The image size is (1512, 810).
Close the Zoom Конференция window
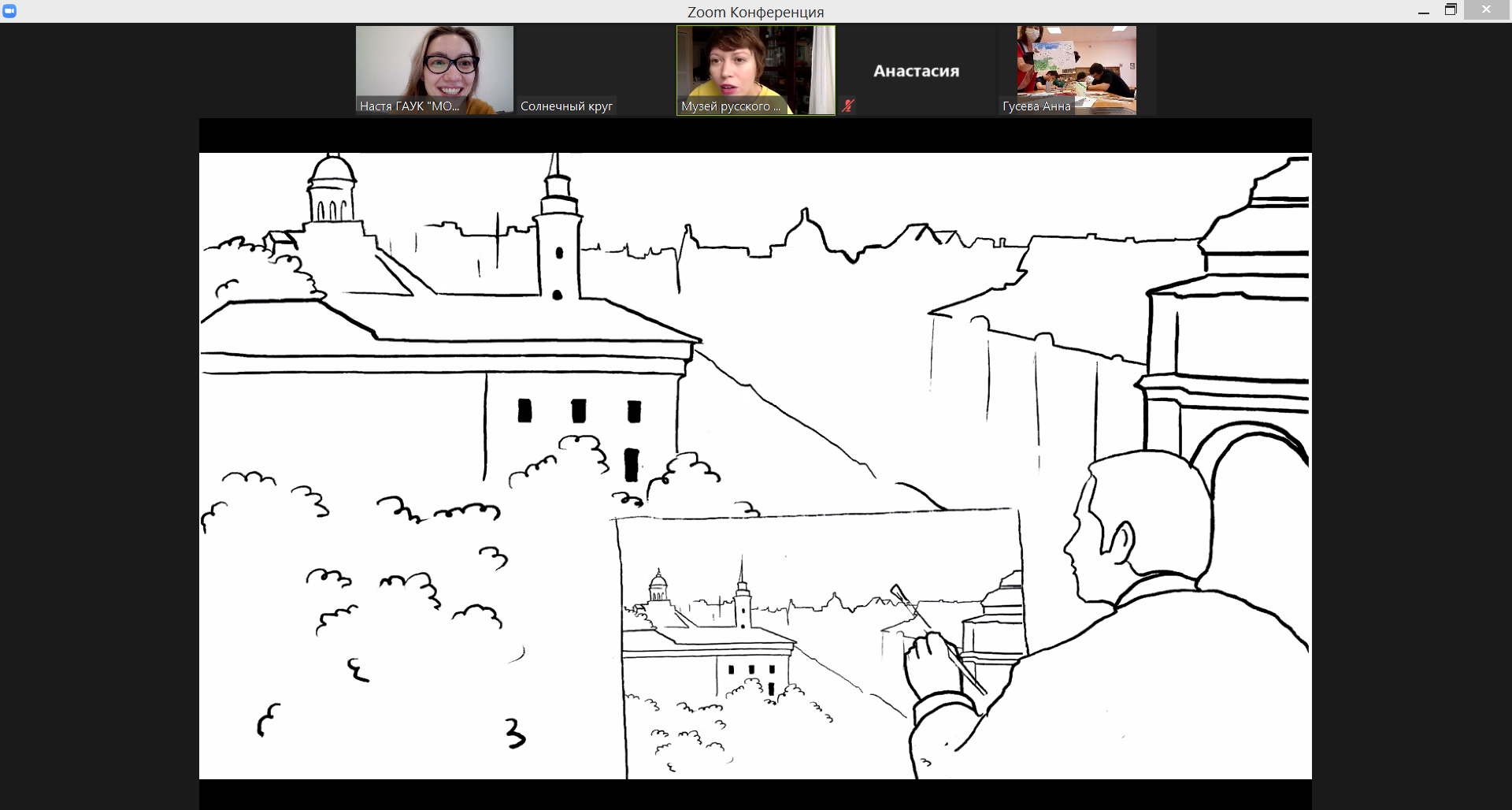[1486, 10]
